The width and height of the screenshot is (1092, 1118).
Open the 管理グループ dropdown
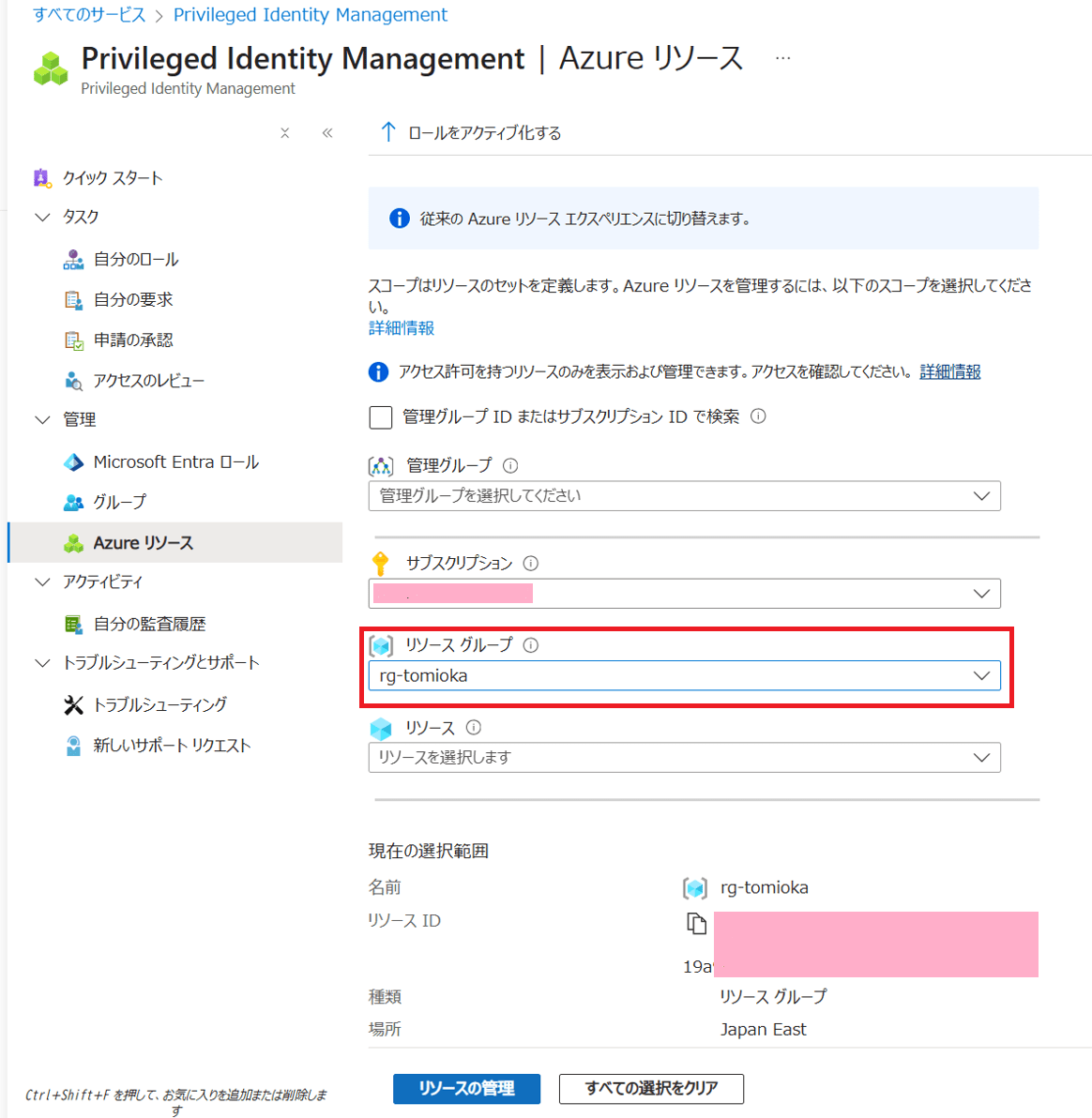[x=684, y=496]
